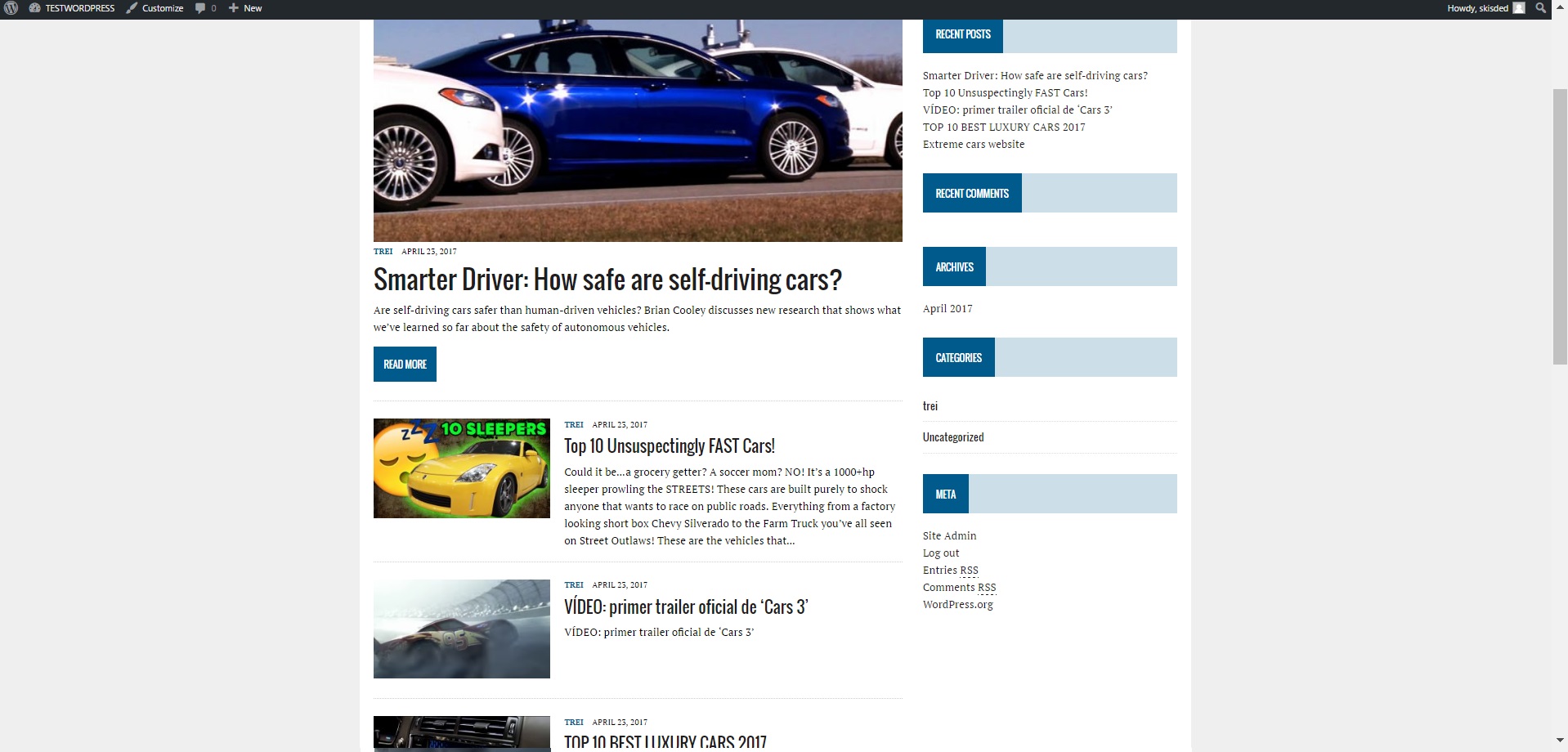Click the RECENT POSTS widget heading
Viewport: 1568px width, 752px height.
tap(963, 34)
